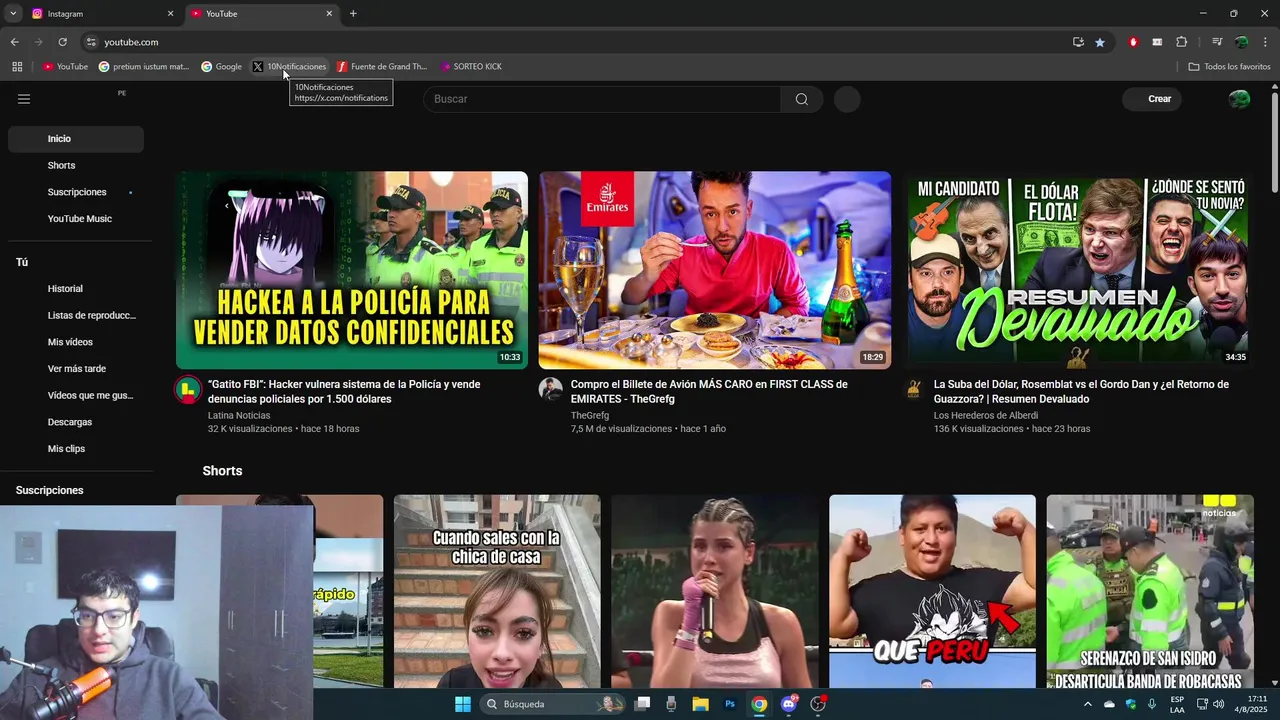Viewport: 1280px width, 720px height.
Task: Open the 10Notificaciones X bookmark
Action: coord(289,66)
